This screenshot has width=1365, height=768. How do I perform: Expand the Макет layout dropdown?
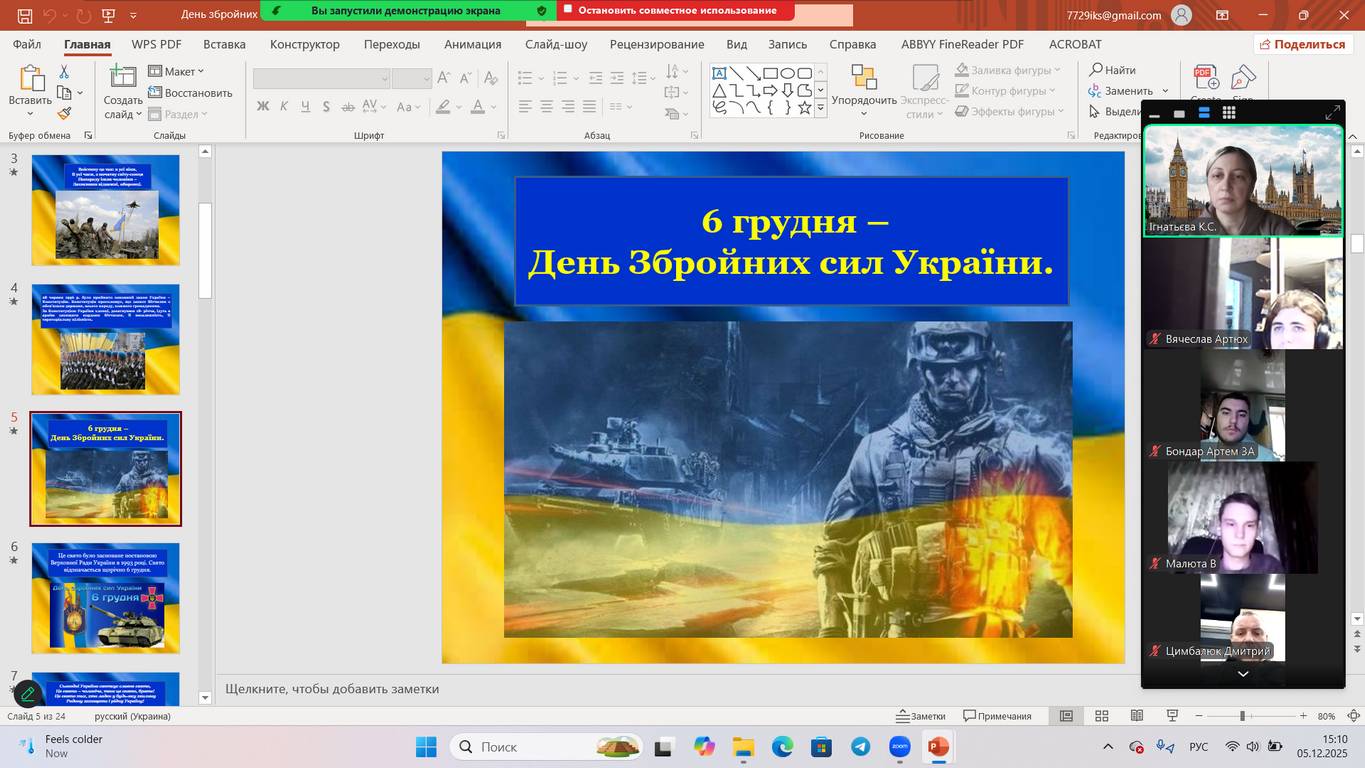pos(177,71)
